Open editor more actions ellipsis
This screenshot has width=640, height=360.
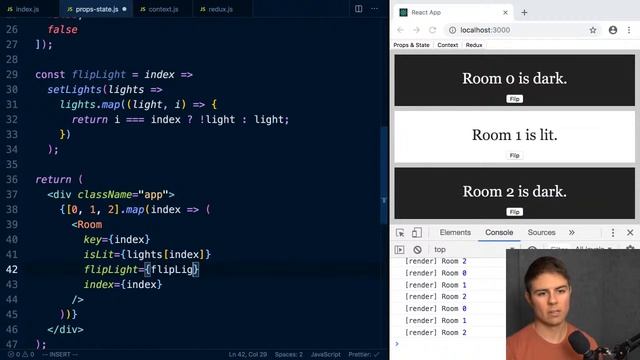tap(374, 9)
